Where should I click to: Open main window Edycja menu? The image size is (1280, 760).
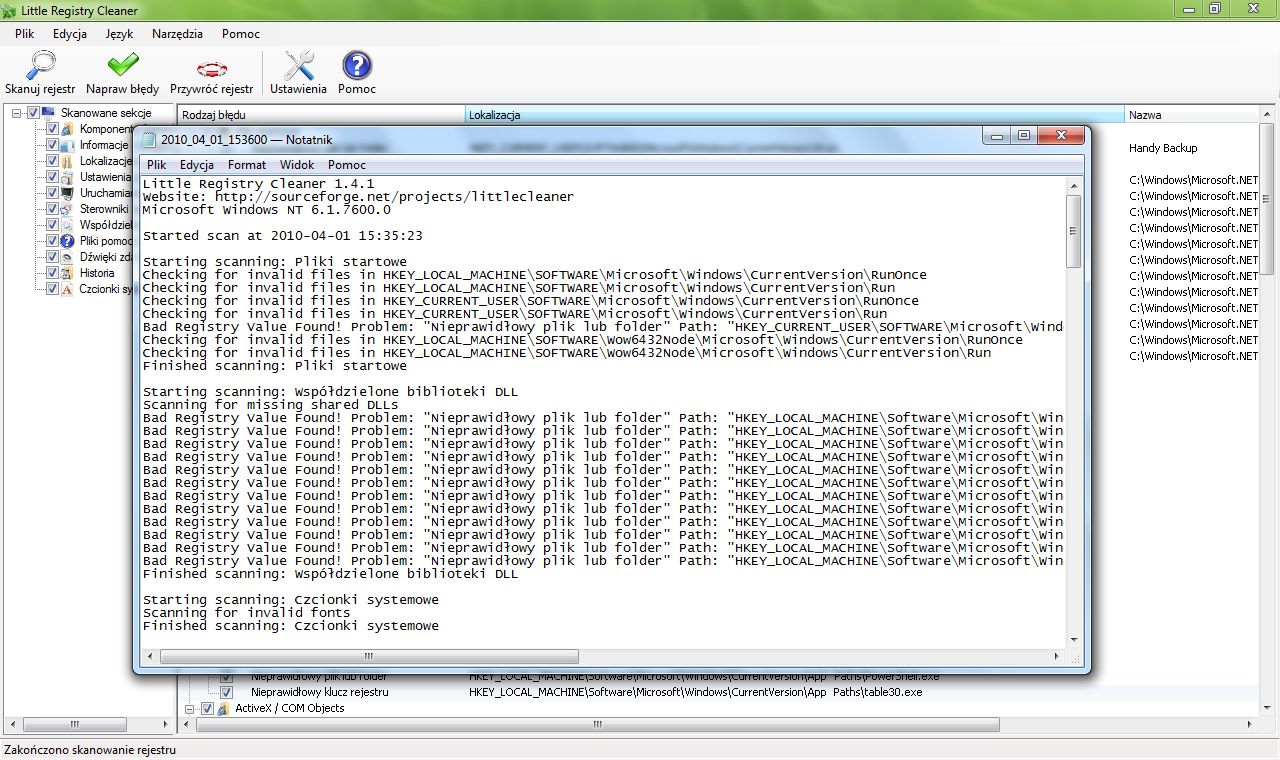point(70,33)
